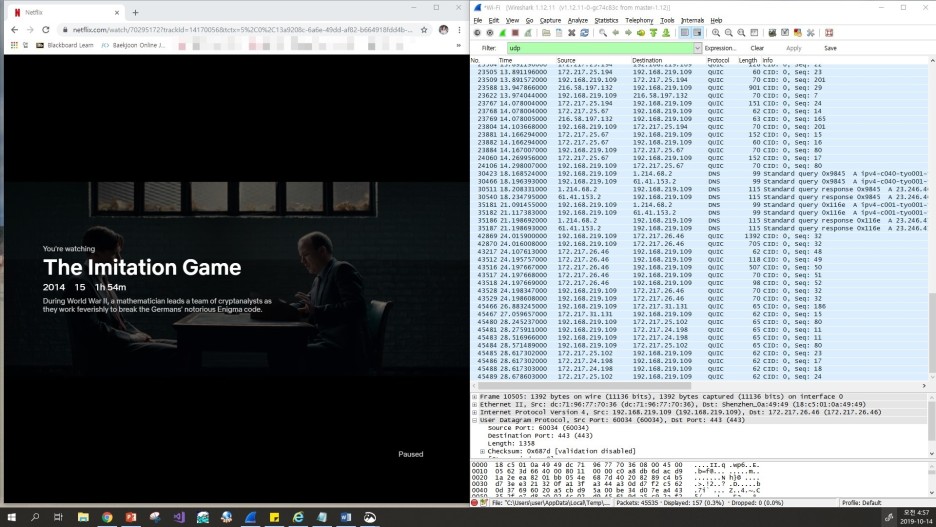
Task: Open the File menu in Wireshark
Action: 478,20
